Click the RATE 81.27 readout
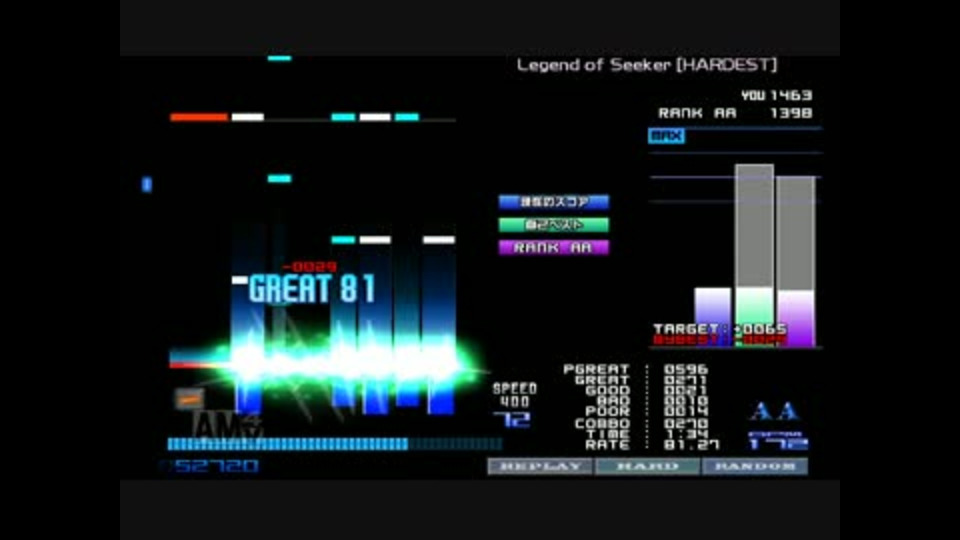The width and height of the screenshot is (960, 540). click(x=652, y=445)
